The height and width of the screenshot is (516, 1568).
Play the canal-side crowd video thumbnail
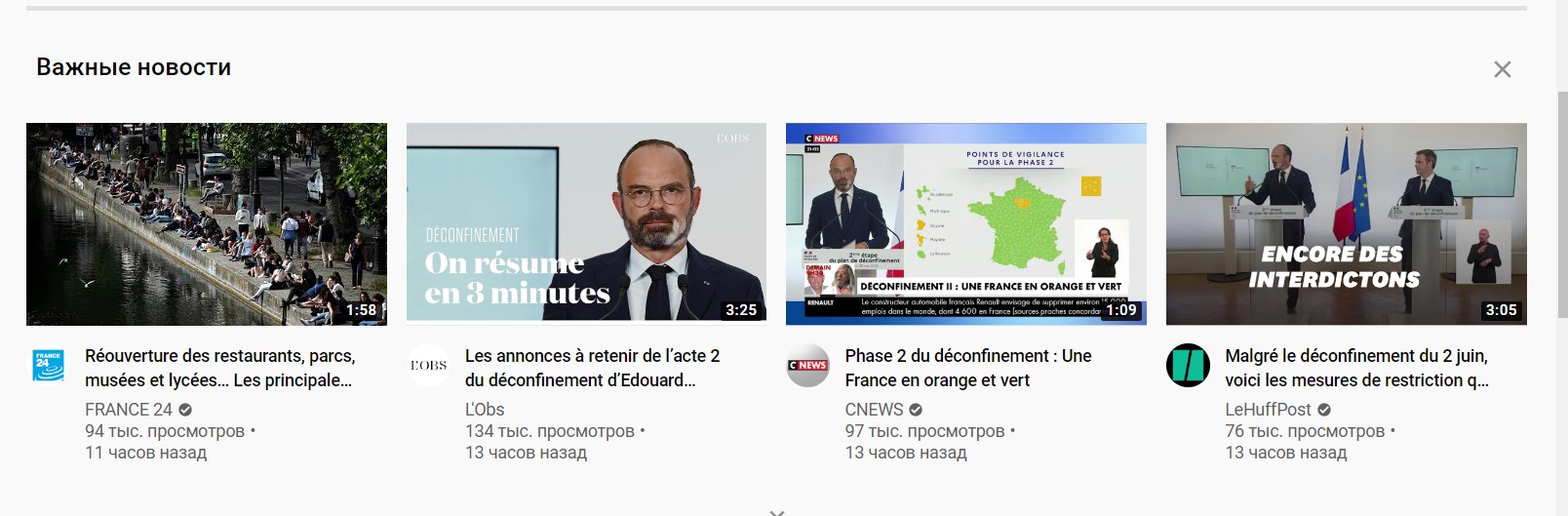(207, 224)
